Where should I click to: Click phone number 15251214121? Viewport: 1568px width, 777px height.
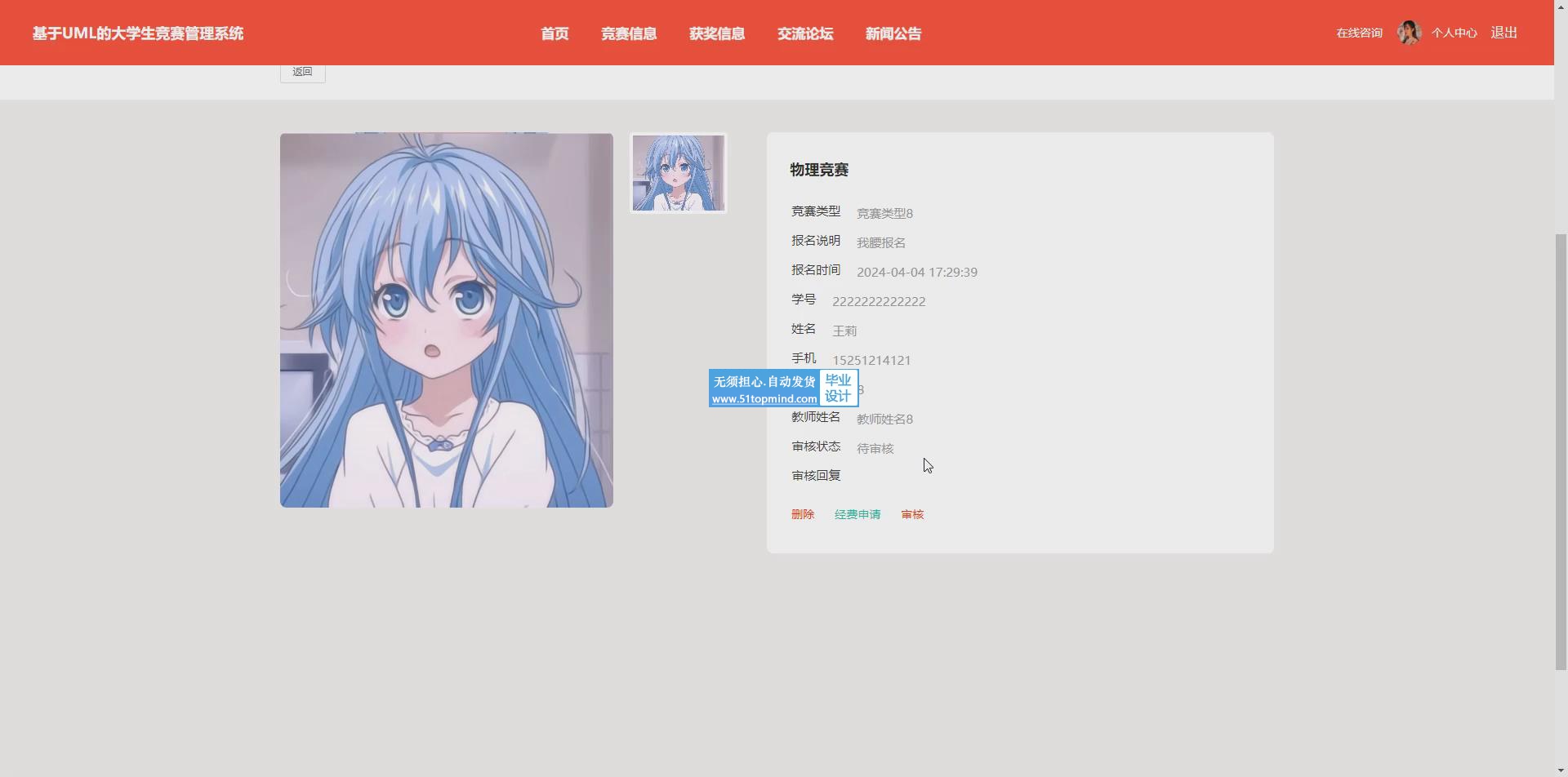(x=871, y=360)
